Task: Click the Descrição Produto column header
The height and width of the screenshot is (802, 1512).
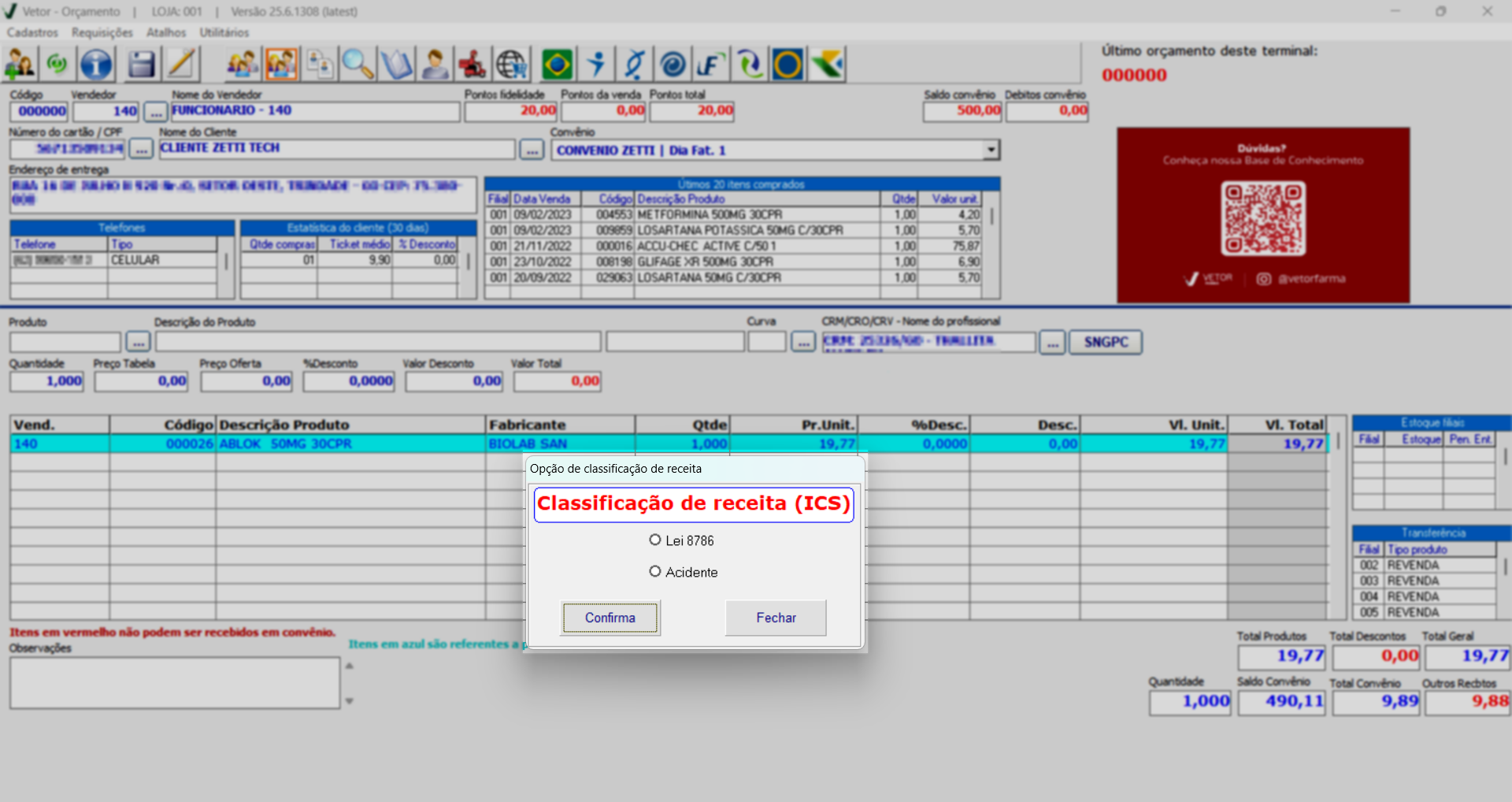Action: coord(350,425)
